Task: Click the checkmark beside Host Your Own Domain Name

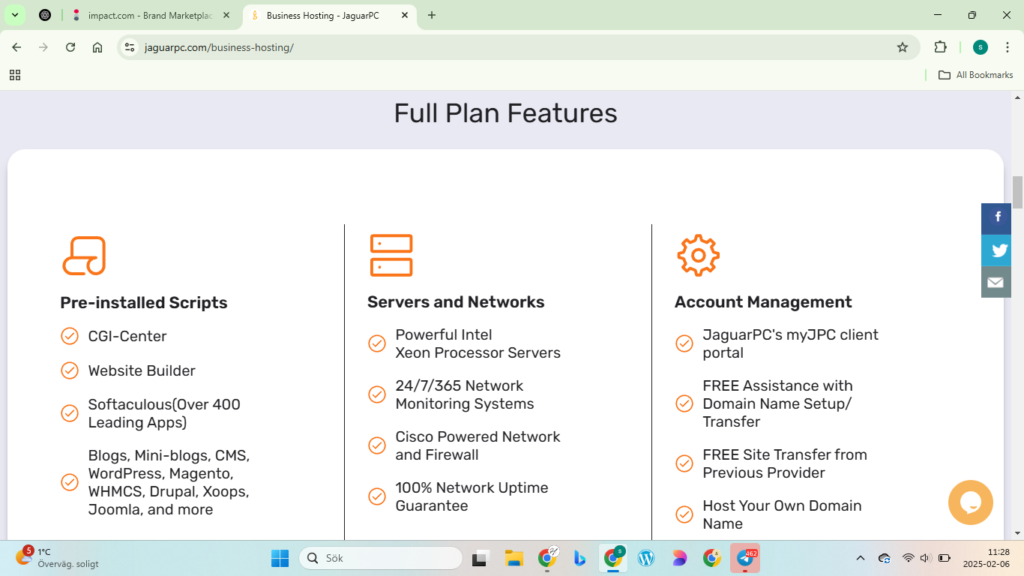Action: click(684, 515)
